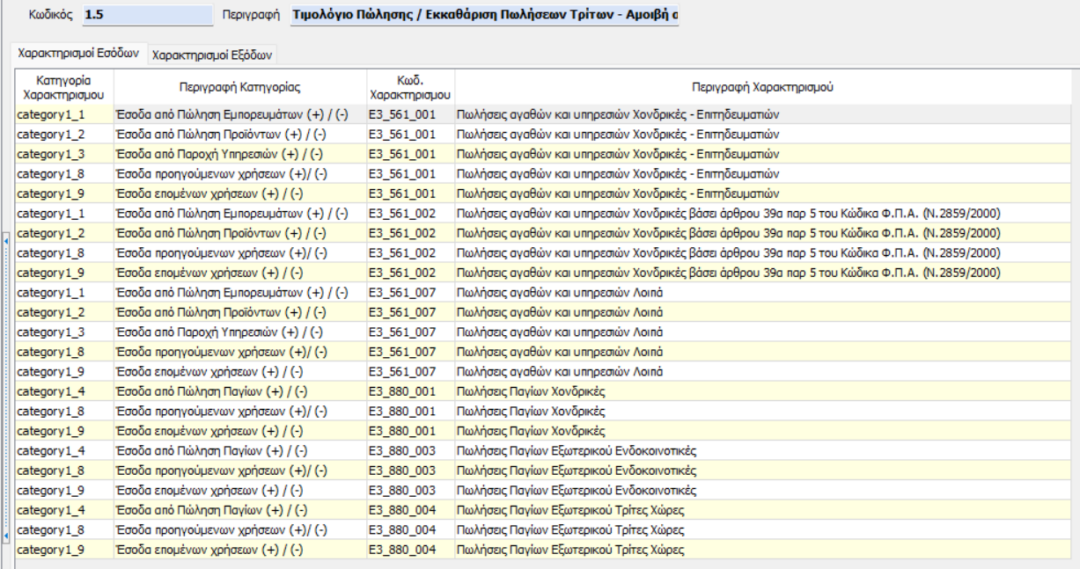
Task: Select the first Πωλήσεις Παγίων Χονδρικές description cell
Action: click(531, 391)
